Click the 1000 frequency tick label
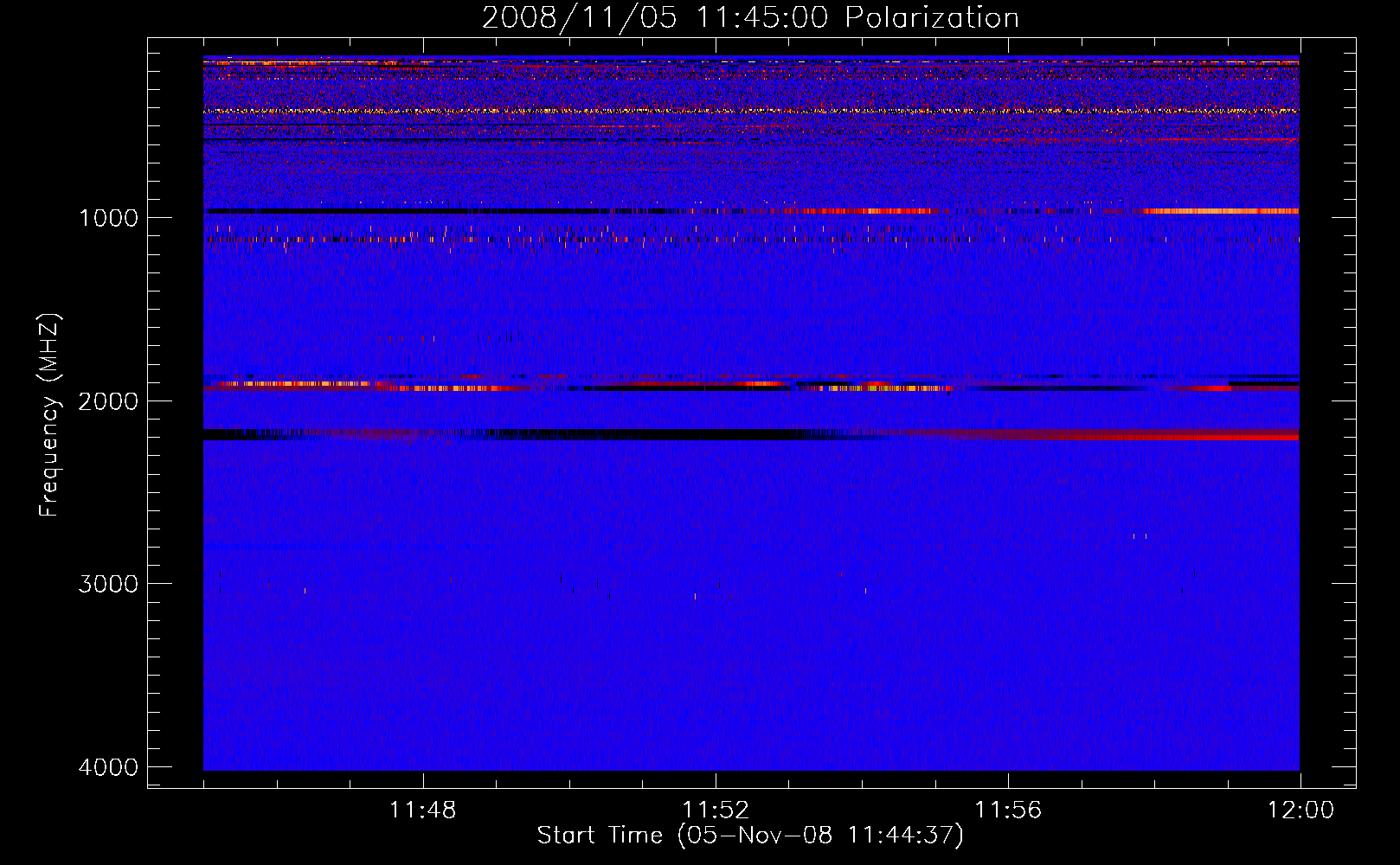The height and width of the screenshot is (865, 1400). click(108, 217)
